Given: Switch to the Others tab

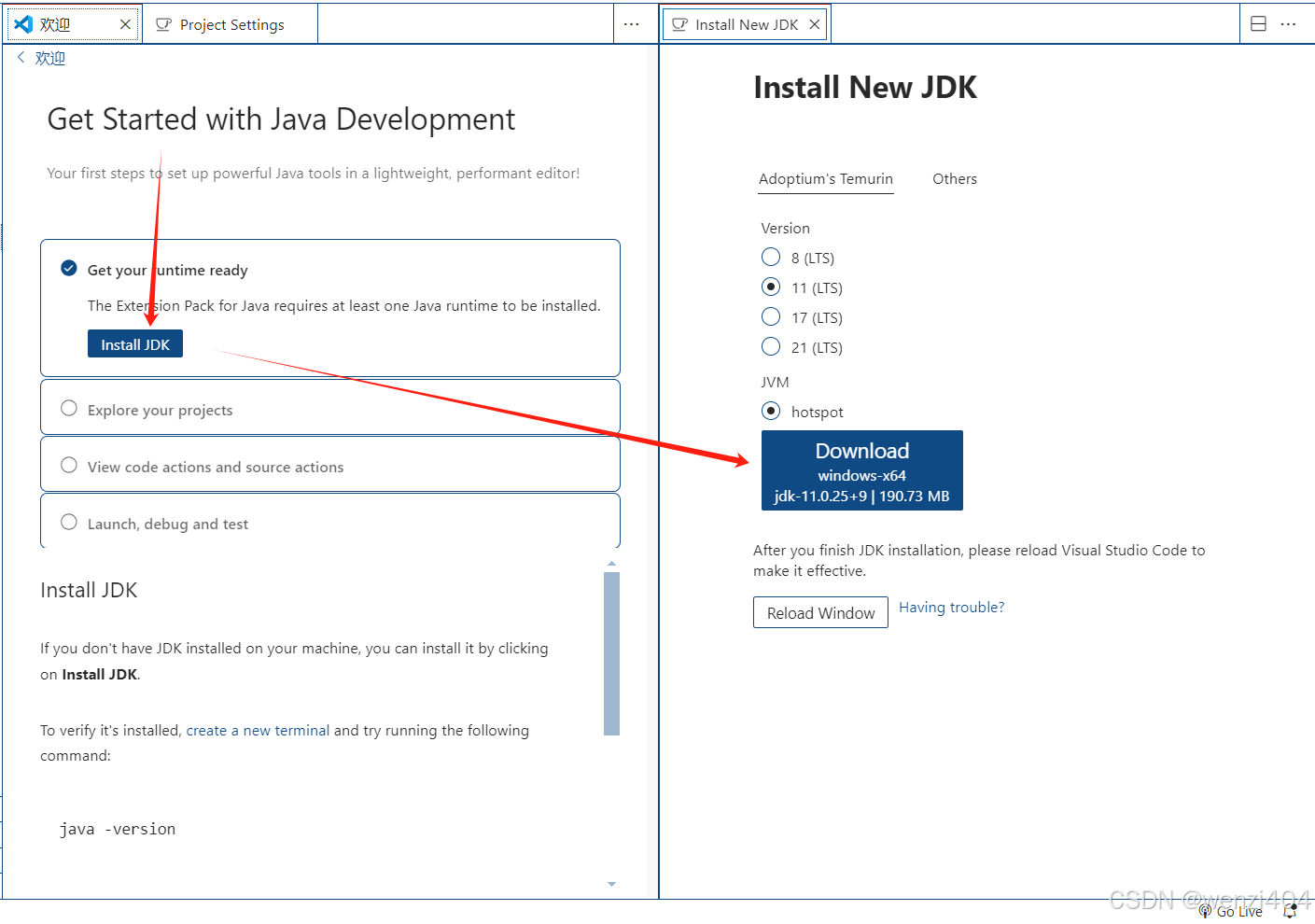Looking at the screenshot, I should point(954,178).
